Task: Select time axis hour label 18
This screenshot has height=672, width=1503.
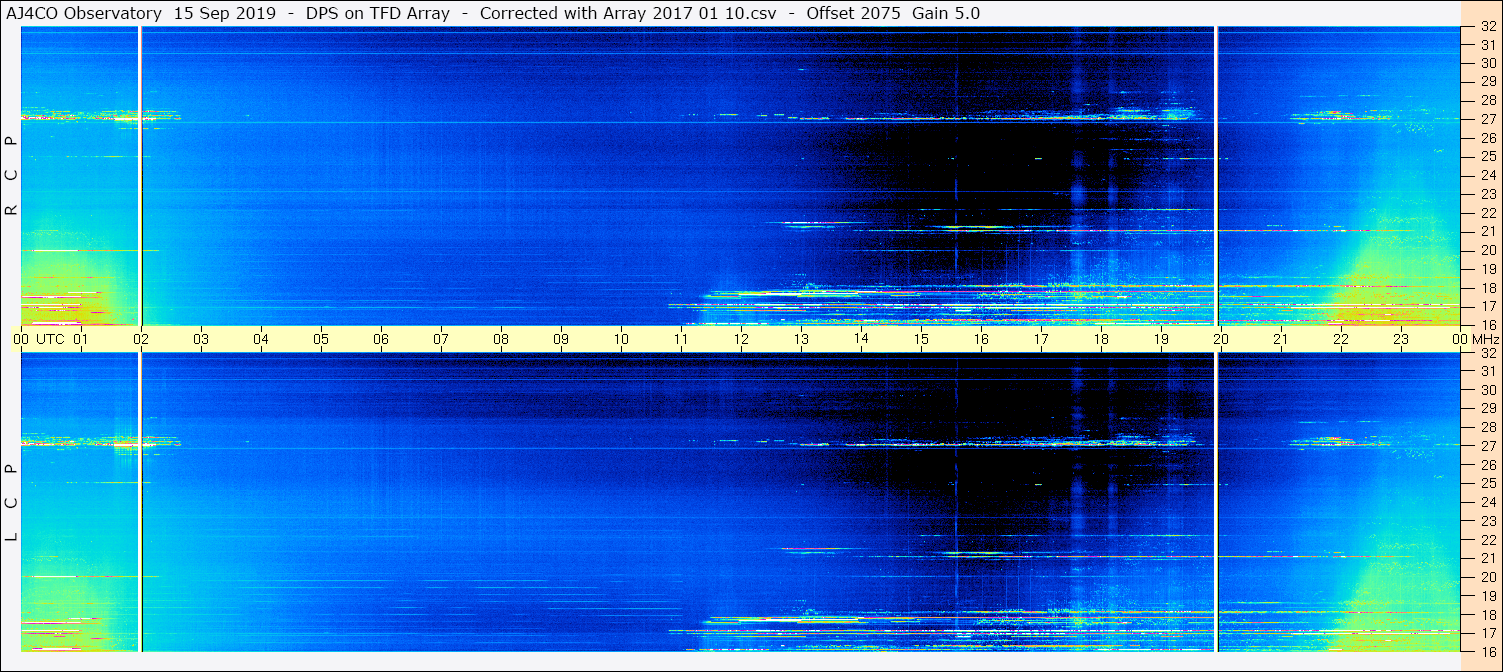Action: tap(1101, 339)
